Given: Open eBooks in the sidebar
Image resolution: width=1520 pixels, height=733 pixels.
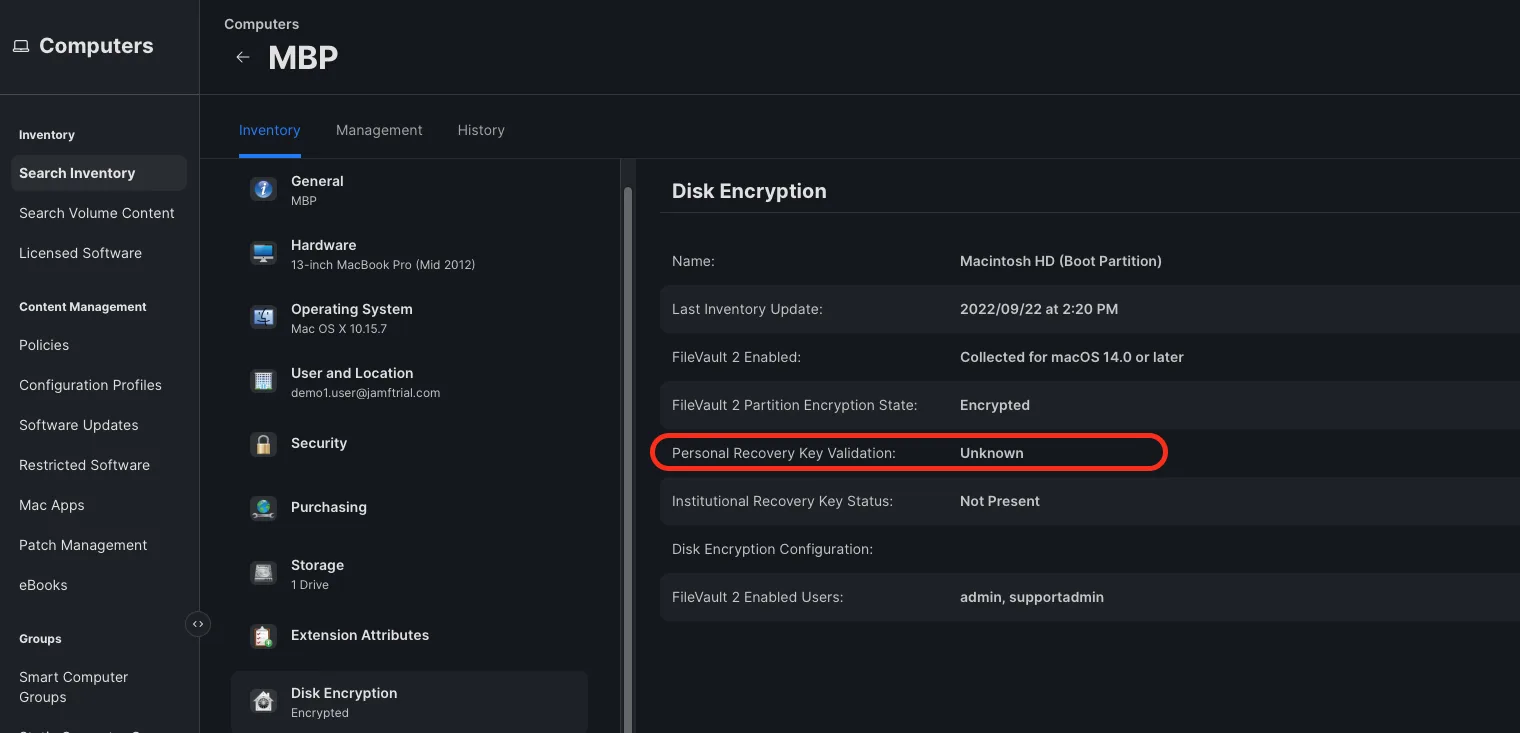Looking at the screenshot, I should 43,585.
